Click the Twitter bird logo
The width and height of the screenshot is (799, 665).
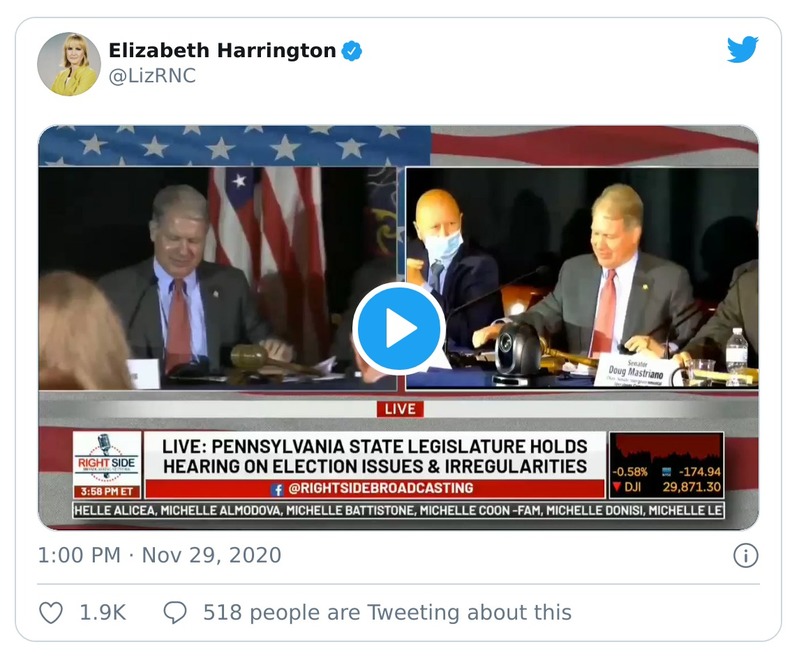pyautogui.click(x=742, y=50)
